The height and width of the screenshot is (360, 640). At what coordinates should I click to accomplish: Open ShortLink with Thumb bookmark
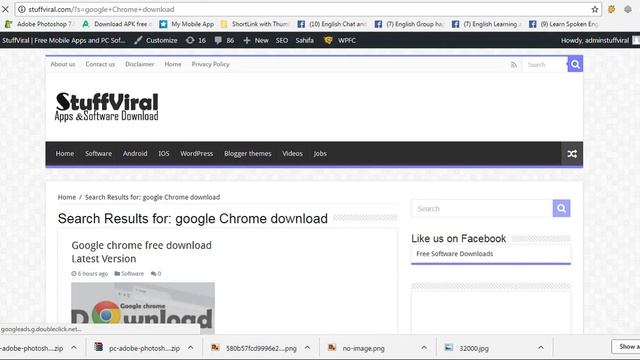pos(255,24)
